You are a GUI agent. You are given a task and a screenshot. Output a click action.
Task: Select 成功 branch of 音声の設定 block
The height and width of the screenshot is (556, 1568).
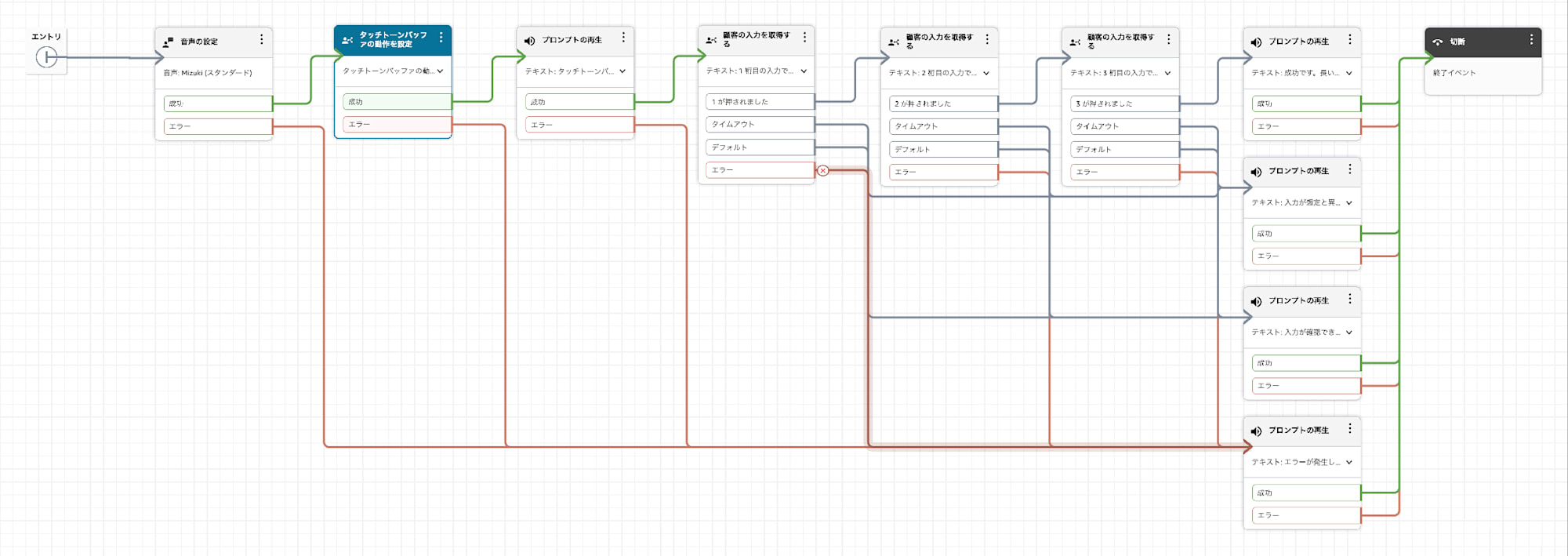tap(218, 104)
